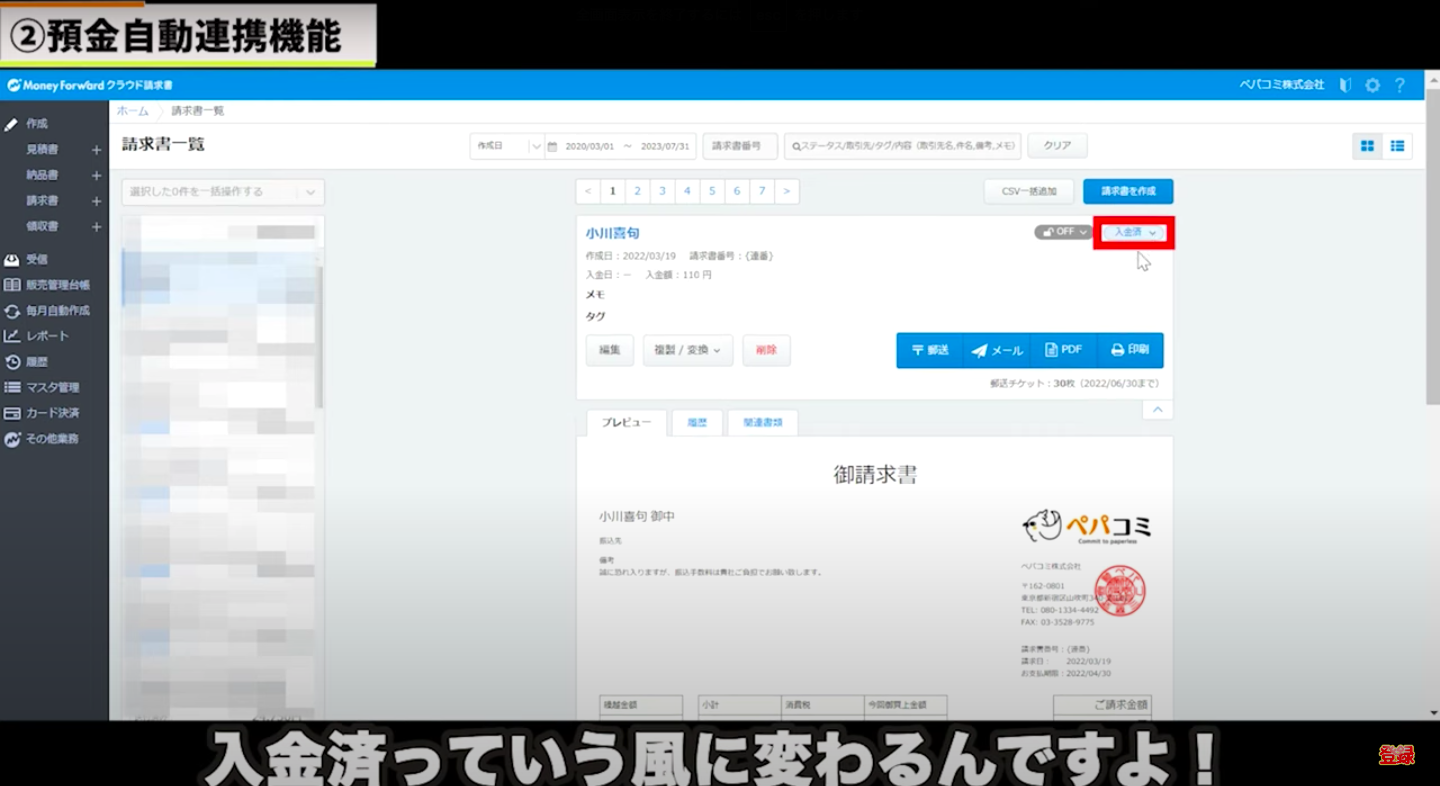This screenshot has height=786, width=1440.
Task: Click the help question mark icon
Action: click(x=1400, y=85)
